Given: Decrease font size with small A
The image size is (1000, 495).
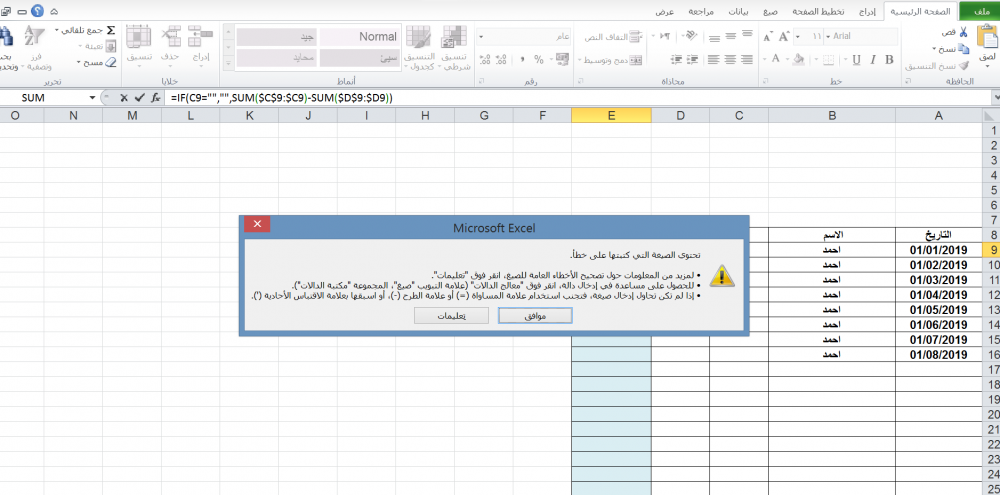Looking at the screenshot, I should coord(768,37).
